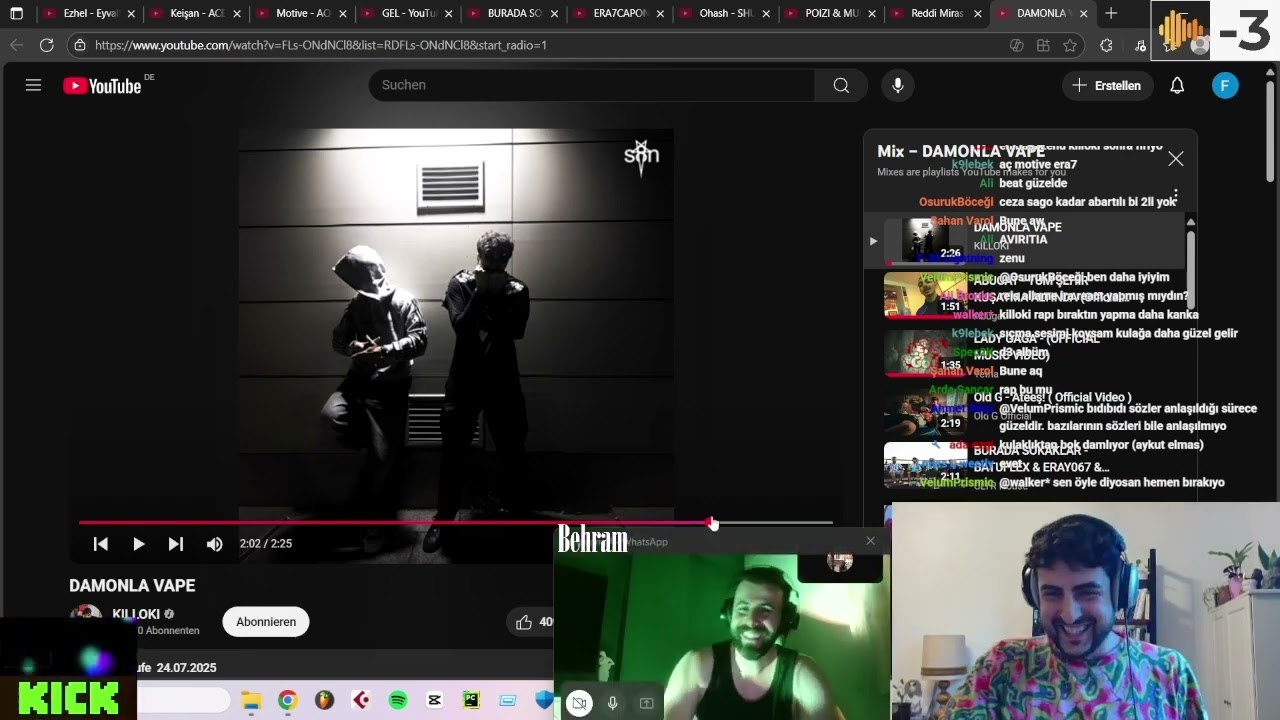
Task: Switch to the GEL - YouTube tab
Action: [x=407, y=13]
